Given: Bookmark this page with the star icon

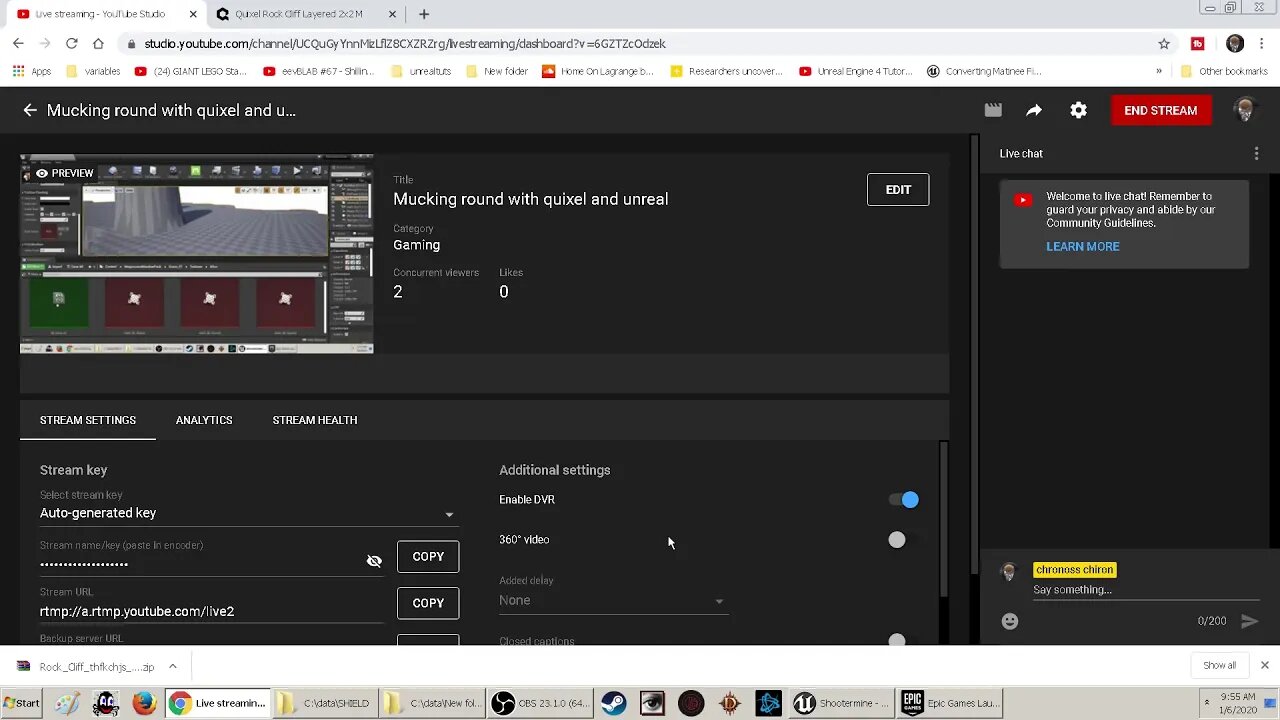Looking at the screenshot, I should [1164, 43].
